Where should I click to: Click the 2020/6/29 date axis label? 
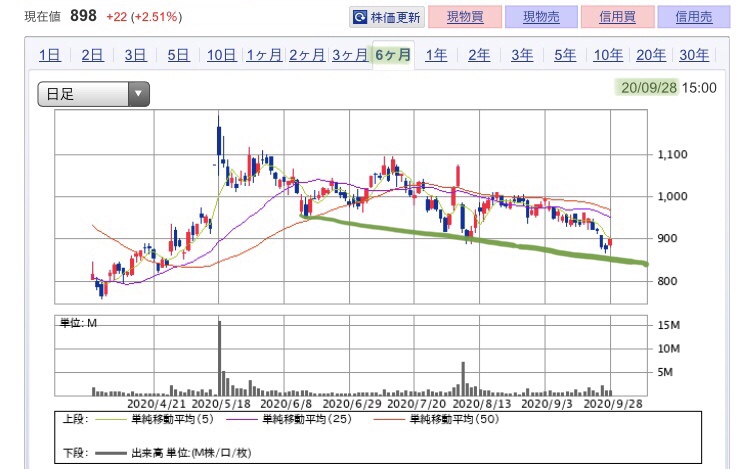tap(352, 404)
